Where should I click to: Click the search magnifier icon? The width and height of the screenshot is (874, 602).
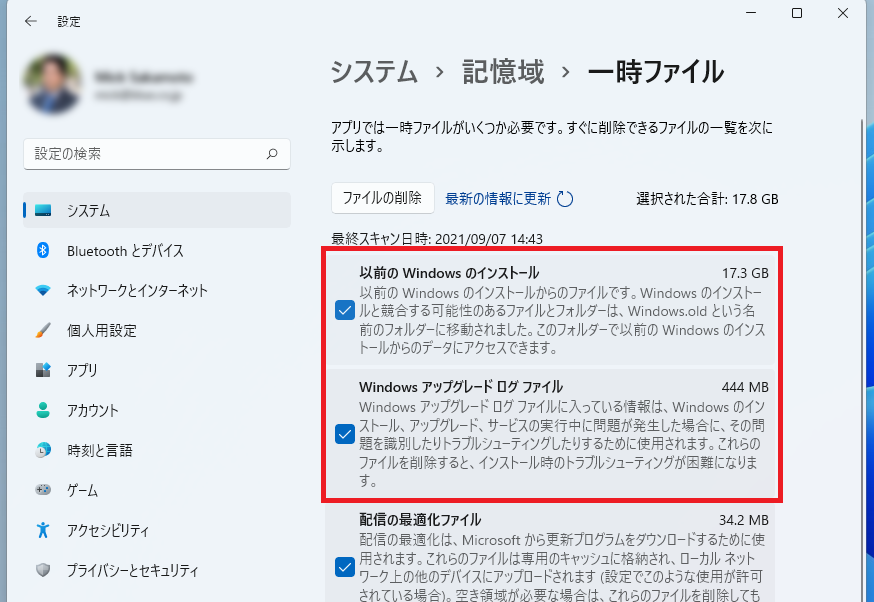click(x=271, y=154)
